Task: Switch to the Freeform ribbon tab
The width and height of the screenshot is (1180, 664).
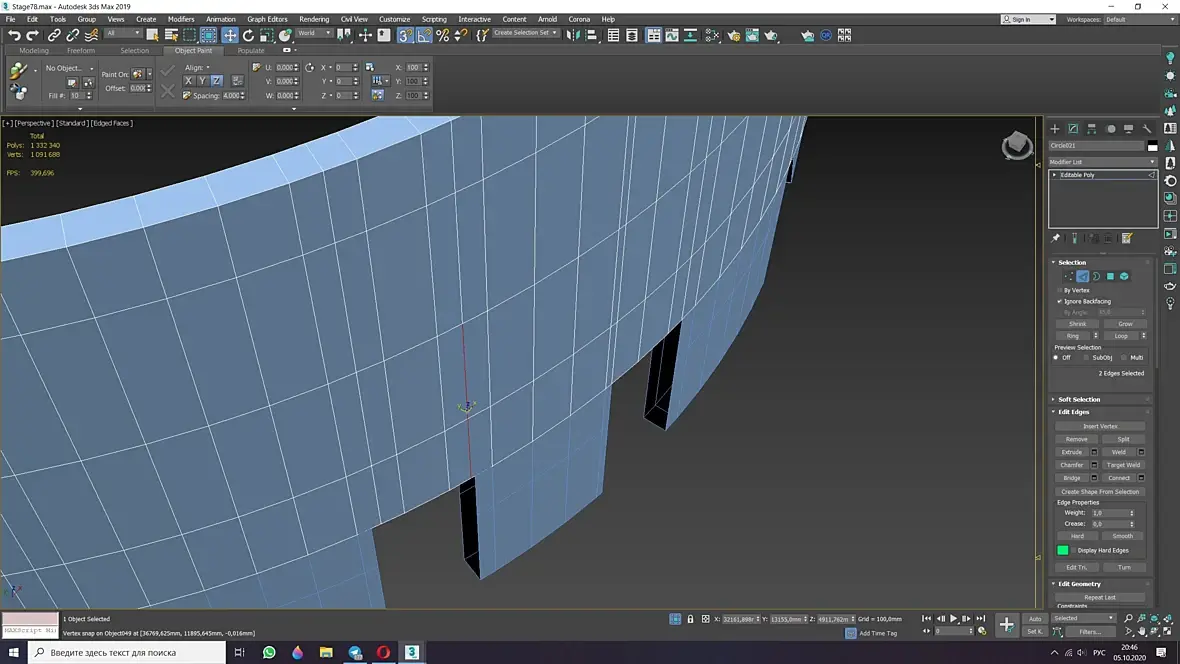Action: point(81,50)
